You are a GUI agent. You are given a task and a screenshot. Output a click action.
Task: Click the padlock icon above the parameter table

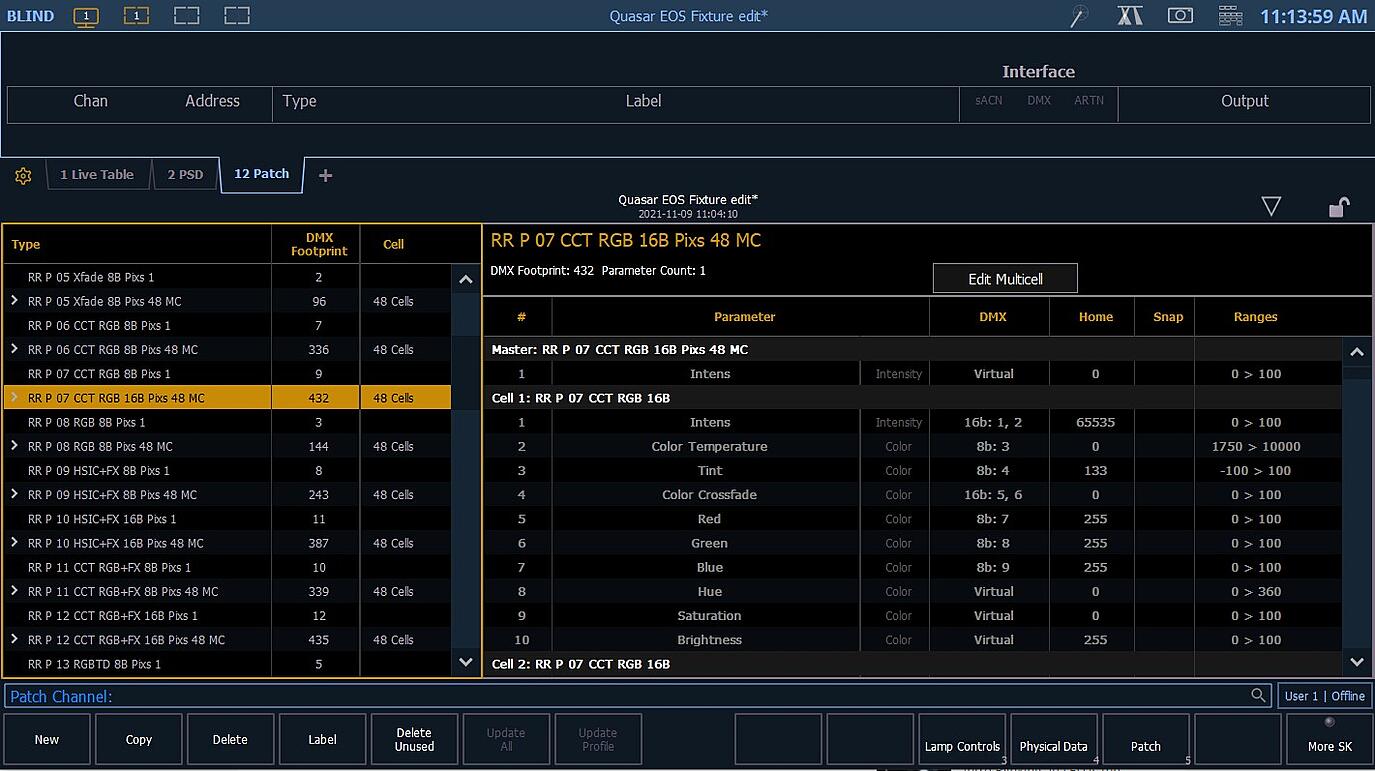tap(1339, 206)
